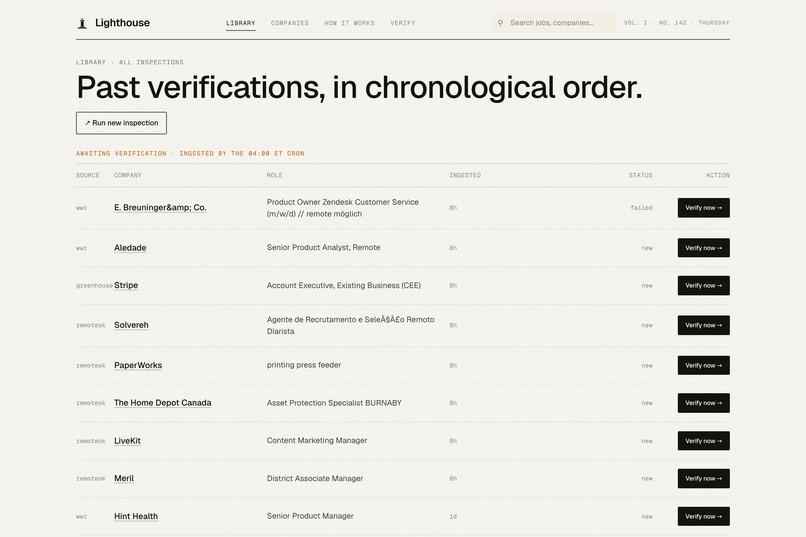Click Awaiting Verification section heading
806x537 pixels.
coord(190,154)
